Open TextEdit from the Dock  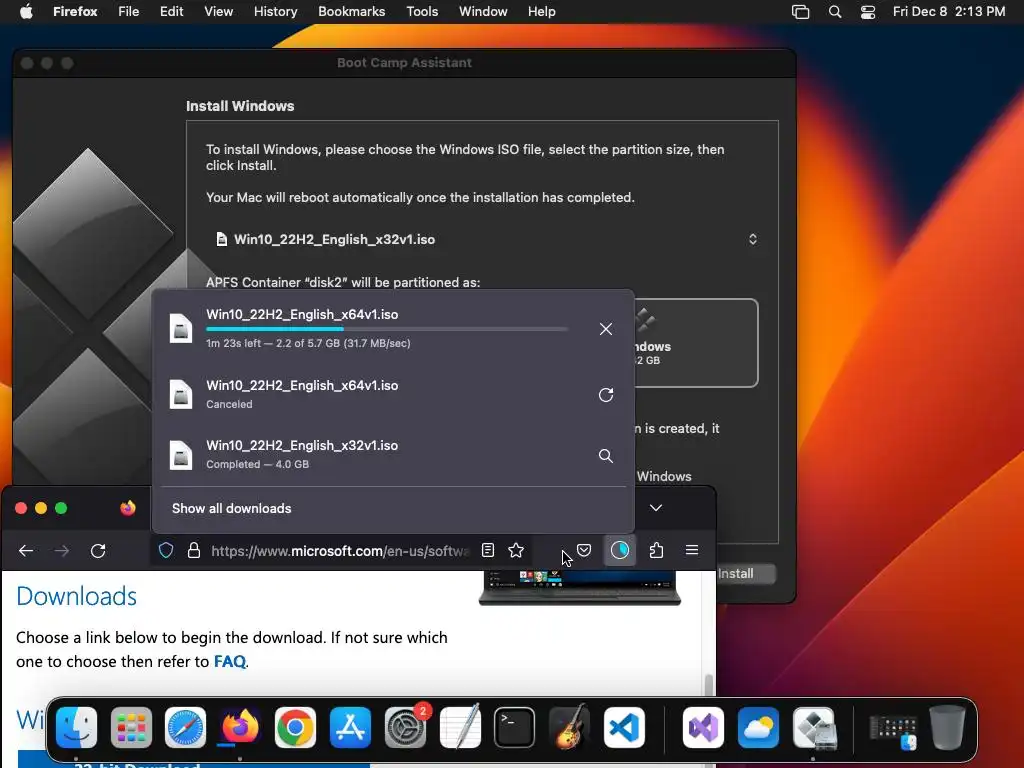coord(460,727)
